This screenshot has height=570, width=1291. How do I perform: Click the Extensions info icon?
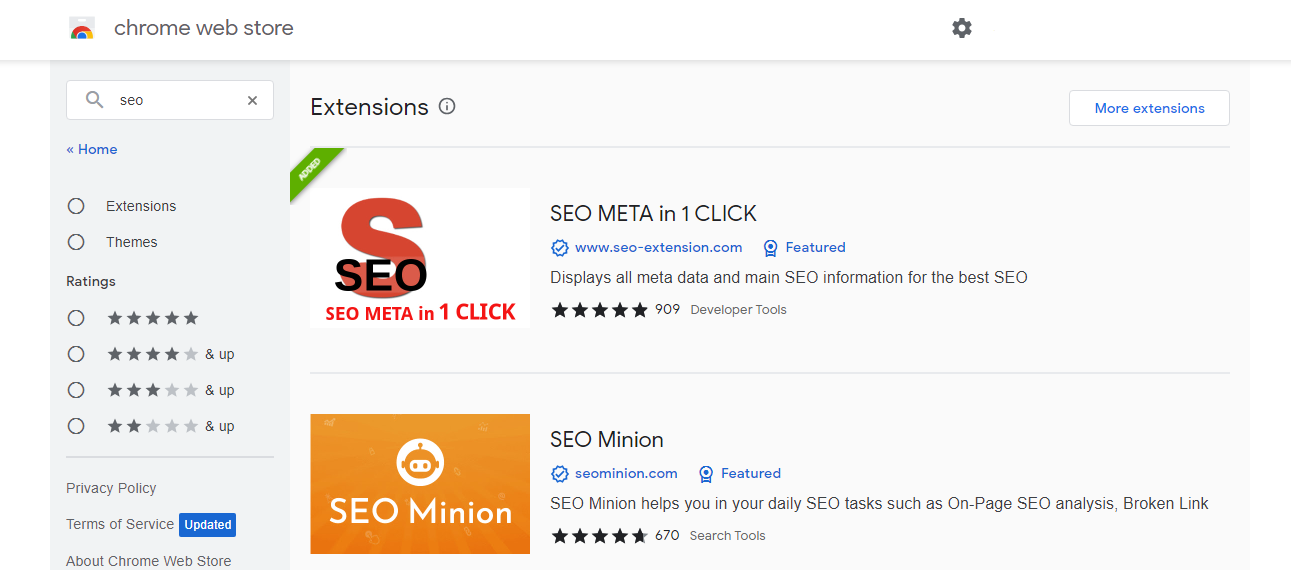(x=447, y=106)
